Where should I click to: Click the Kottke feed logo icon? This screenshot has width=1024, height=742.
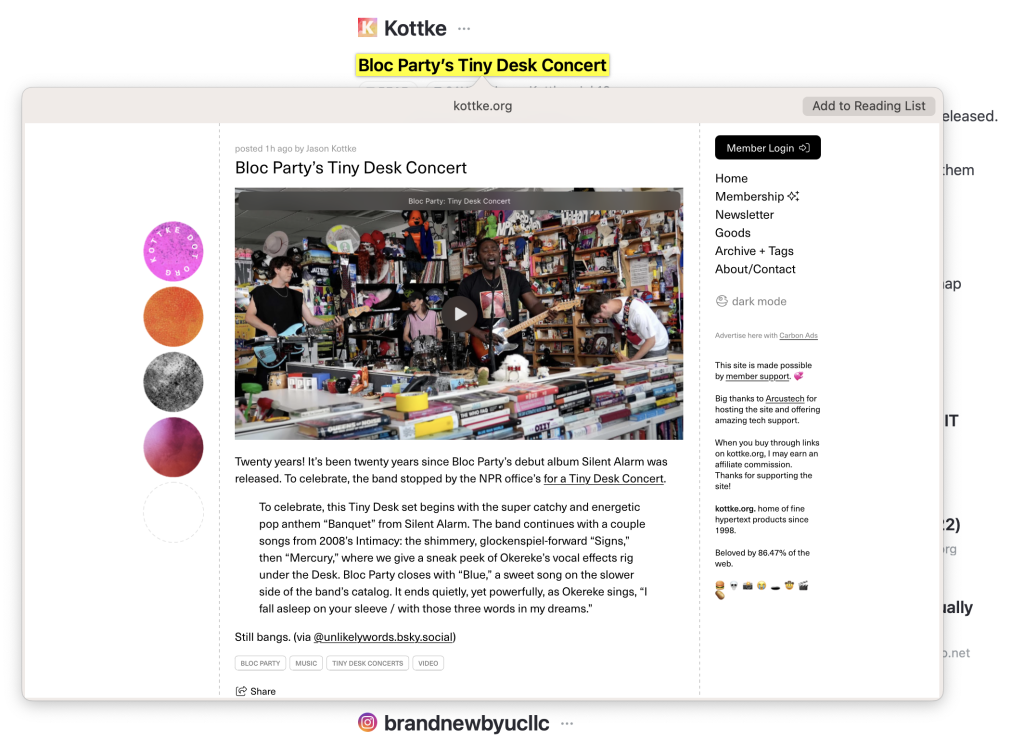tap(367, 27)
